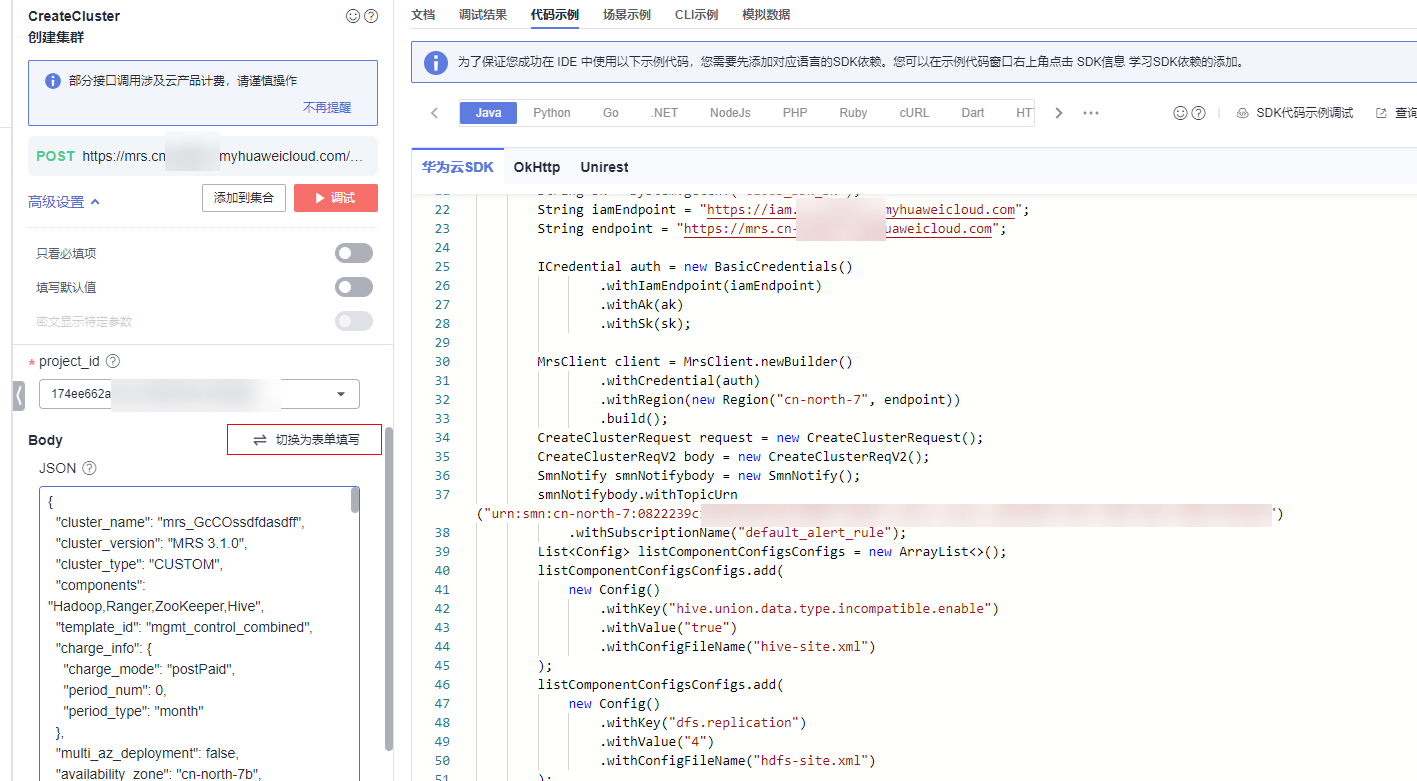Select the NodeJs language tab
This screenshot has height=781, width=1417.
point(730,113)
